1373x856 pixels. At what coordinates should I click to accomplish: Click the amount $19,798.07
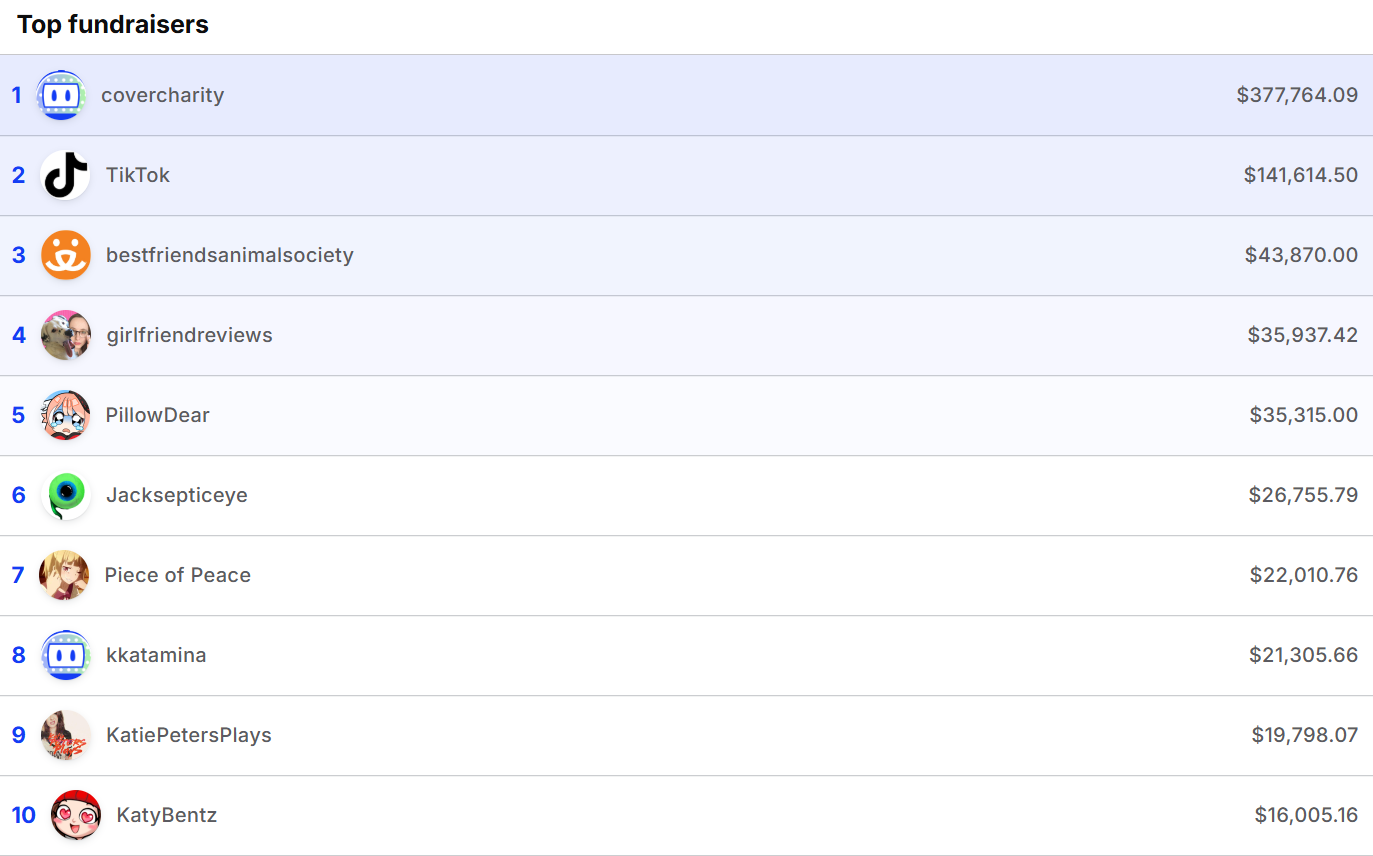[1305, 735]
